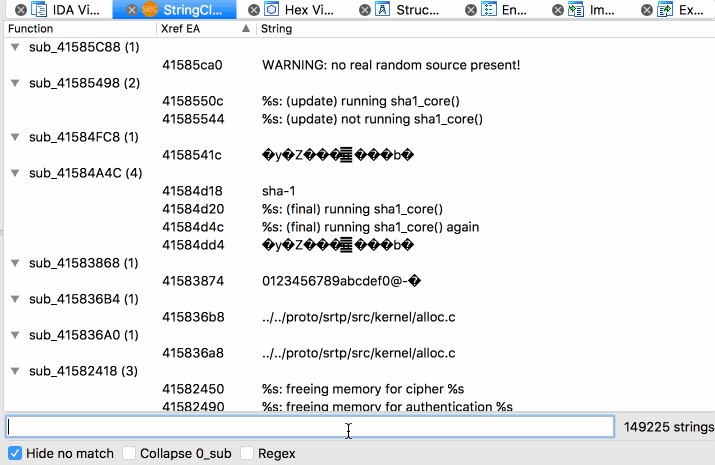Sort by the String column header

(x=486, y=29)
